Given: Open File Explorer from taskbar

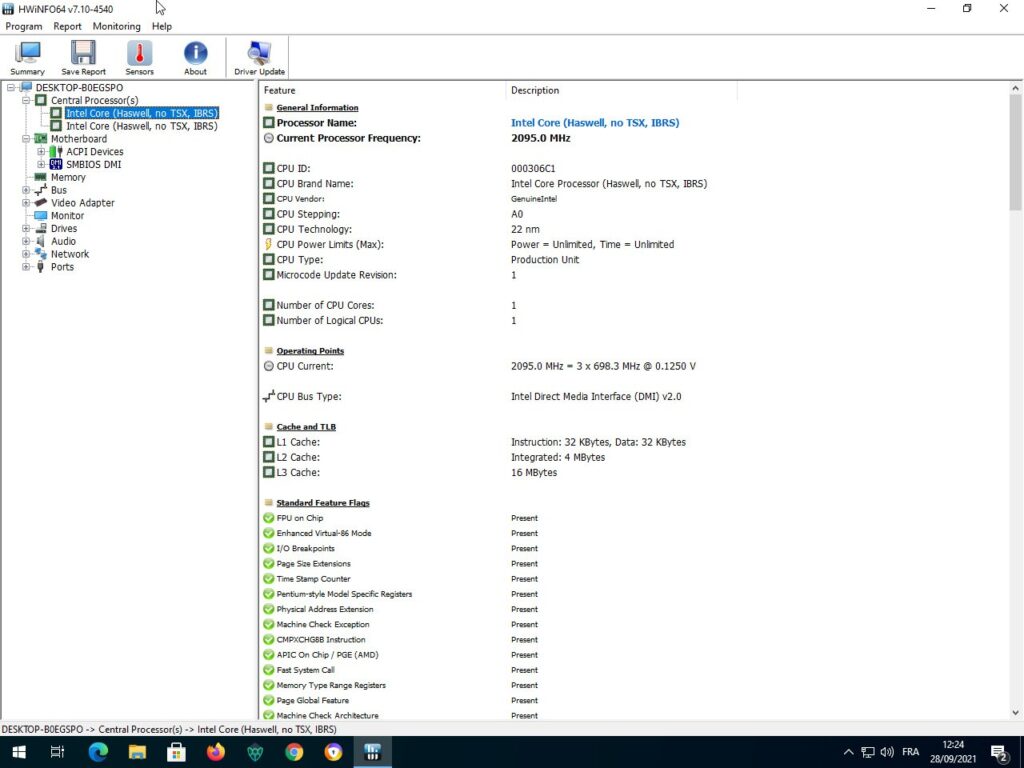Looking at the screenshot, I should click(137, 752).
